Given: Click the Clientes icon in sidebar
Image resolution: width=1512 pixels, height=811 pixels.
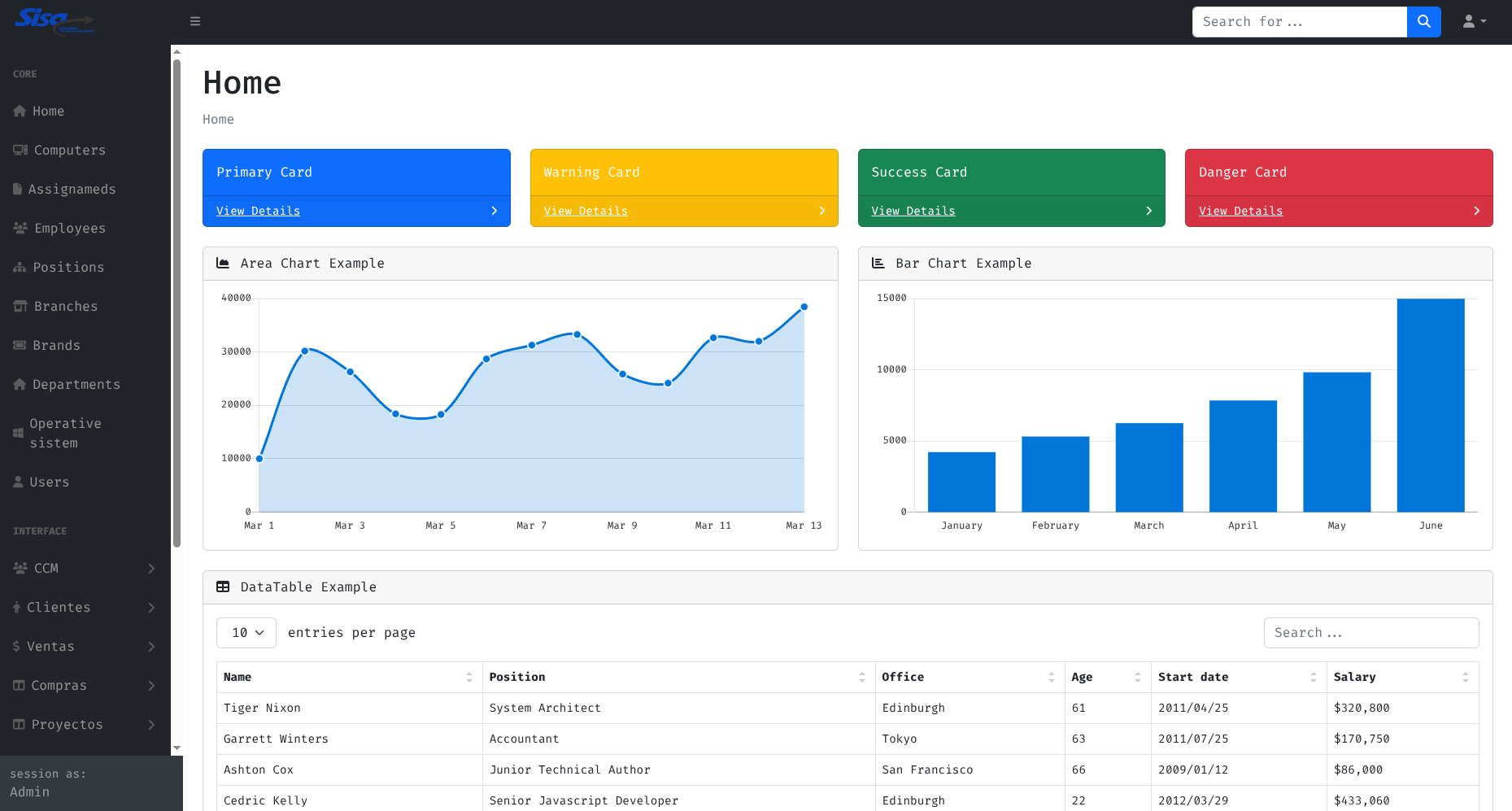Looking at the screenshot, I should (x=17, y=608).
